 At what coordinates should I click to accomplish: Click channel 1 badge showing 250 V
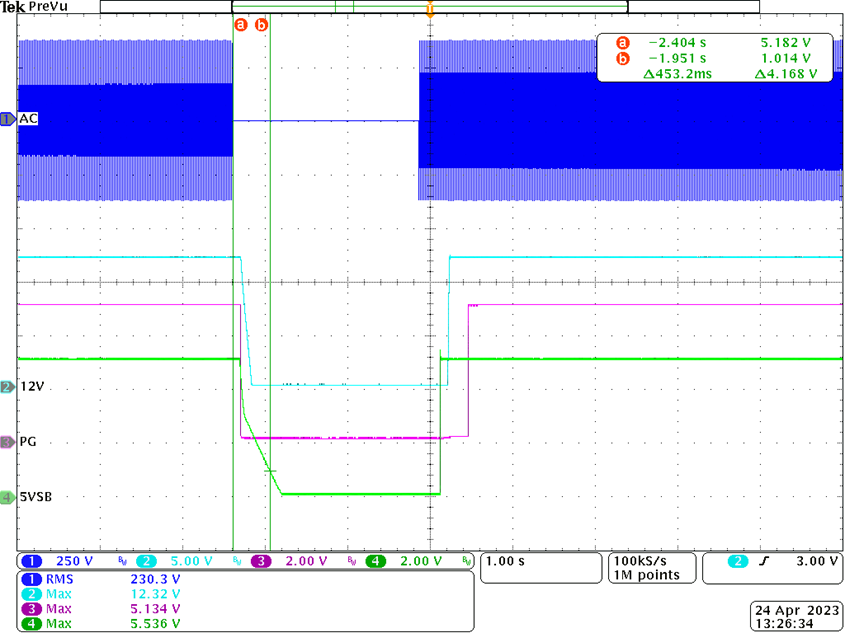pos(58,561)
